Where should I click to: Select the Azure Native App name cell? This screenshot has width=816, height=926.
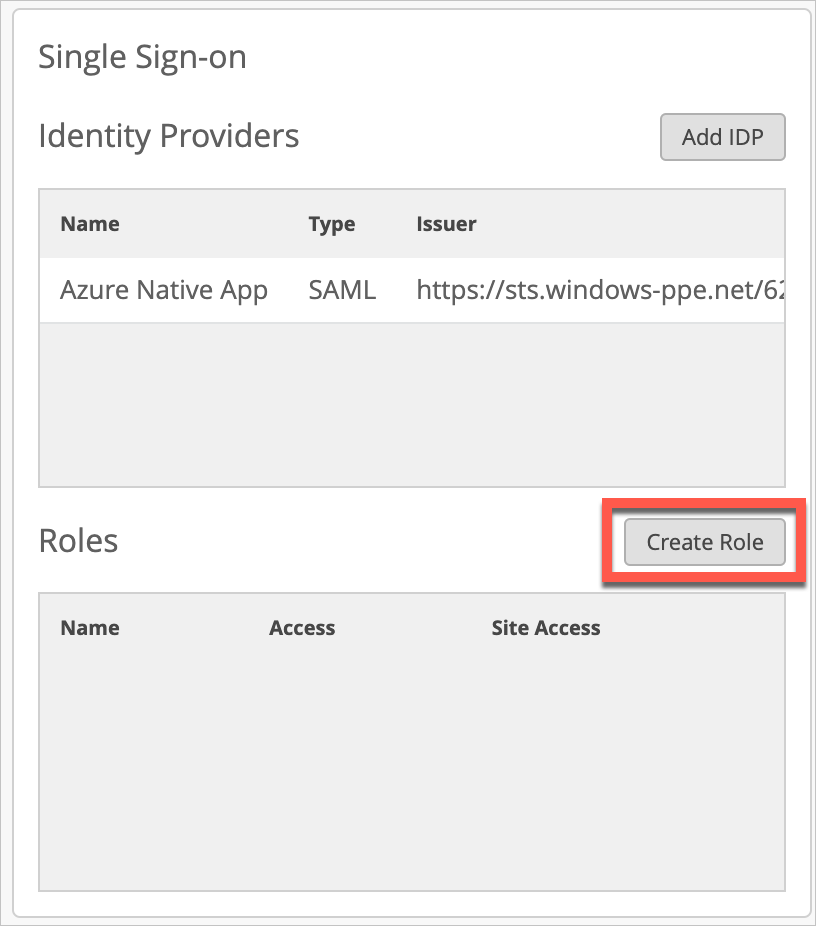click(163, 290)
